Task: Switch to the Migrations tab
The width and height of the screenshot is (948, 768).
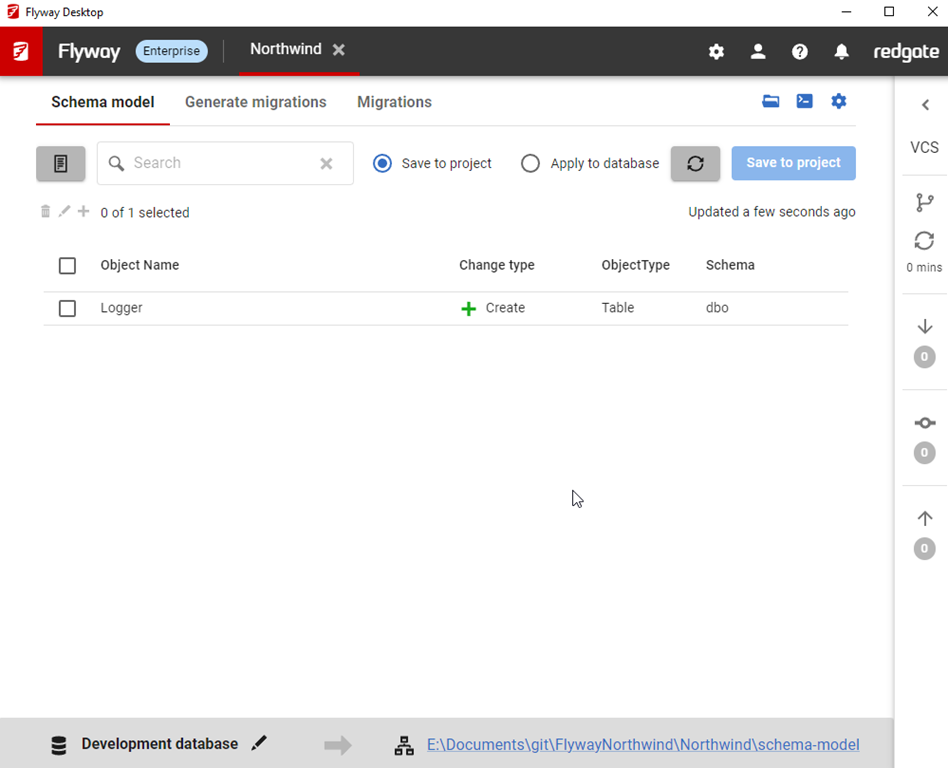Action: point(394,102)
